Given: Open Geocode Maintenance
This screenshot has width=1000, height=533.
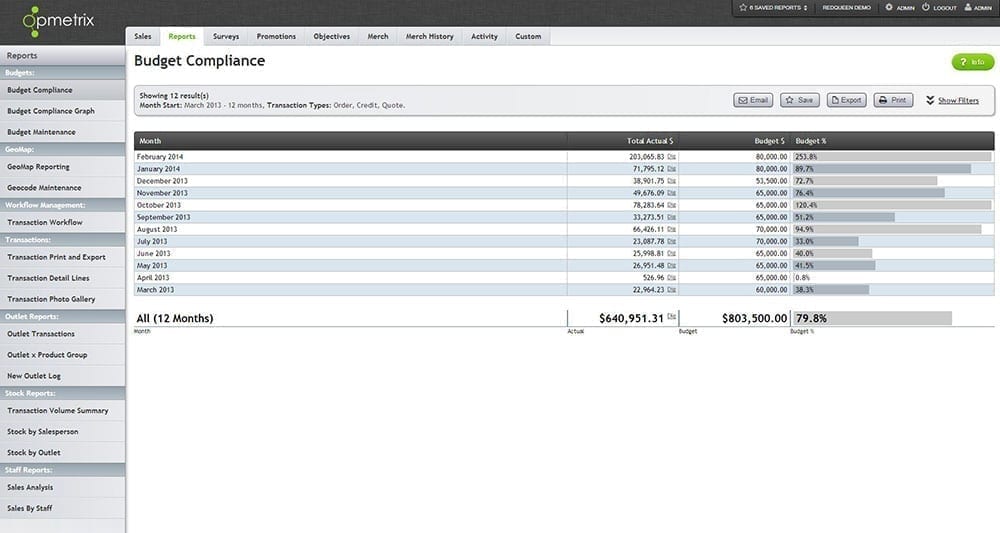Looking at the screenshot, I should [x=62, y=187].
